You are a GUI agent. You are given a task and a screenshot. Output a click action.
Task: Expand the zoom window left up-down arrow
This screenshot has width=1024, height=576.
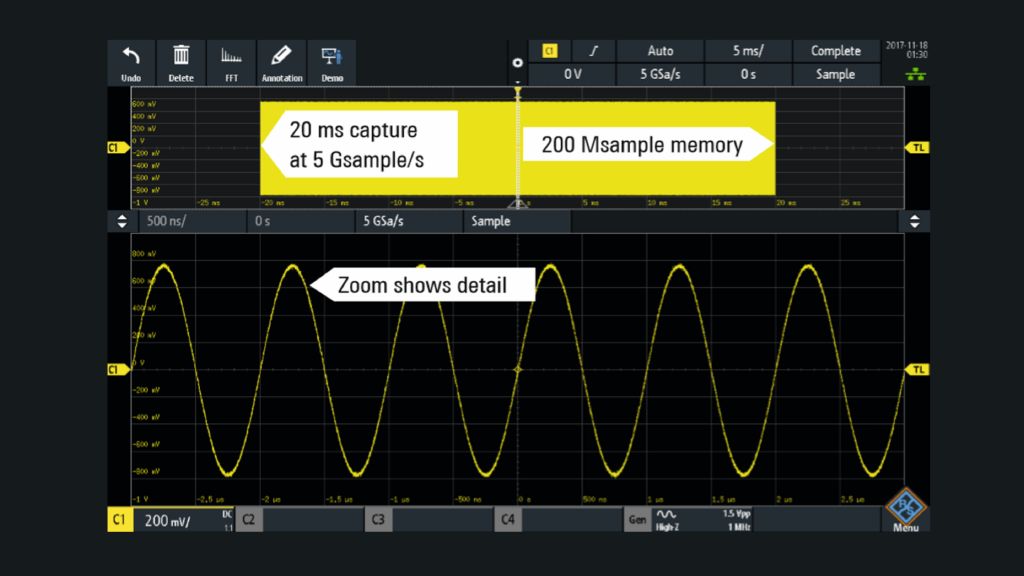(x=122, y=221)
